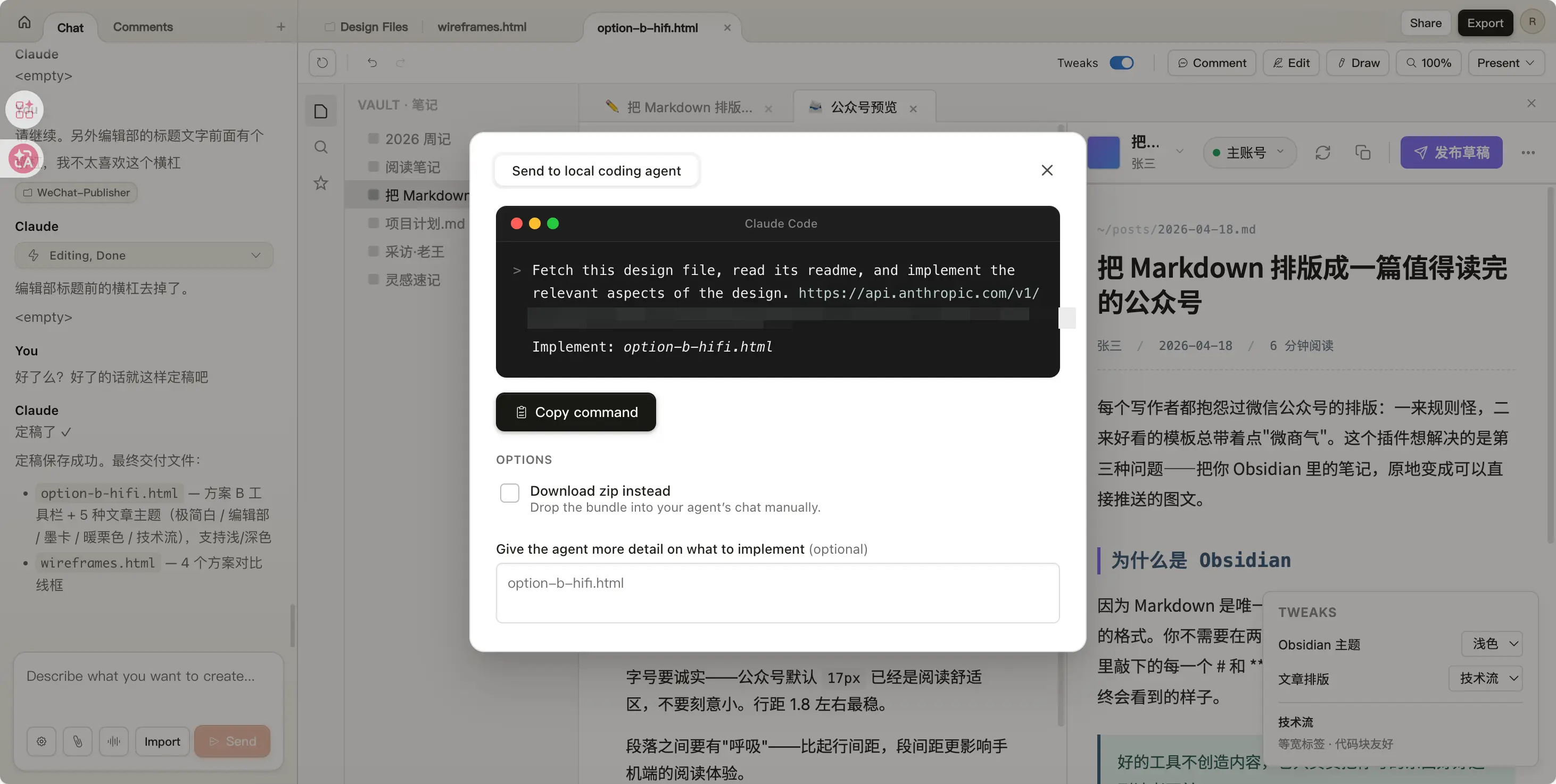
Task: Switch to the wireframes.html tab
Action: click(482, 27)
